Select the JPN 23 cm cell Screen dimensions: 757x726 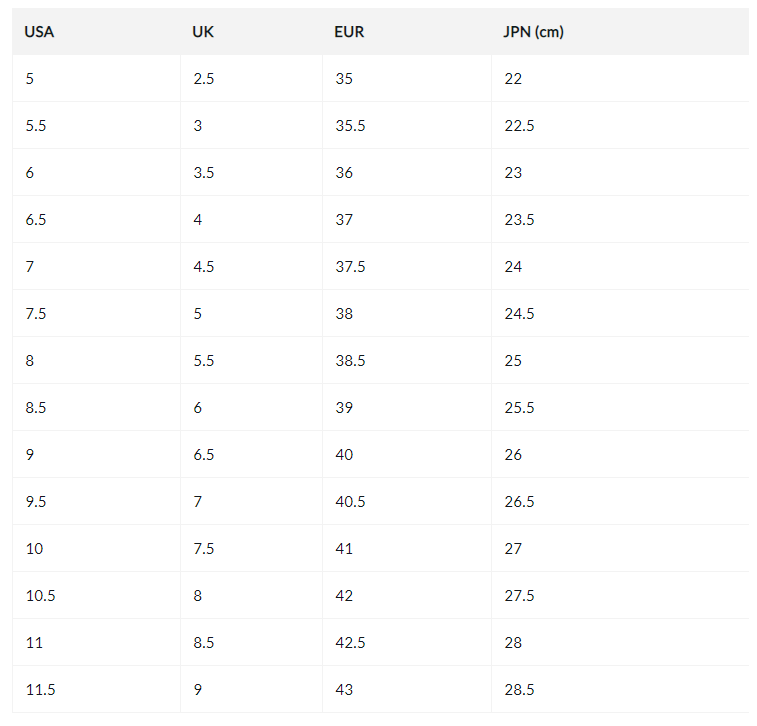(x=513, y=173)
